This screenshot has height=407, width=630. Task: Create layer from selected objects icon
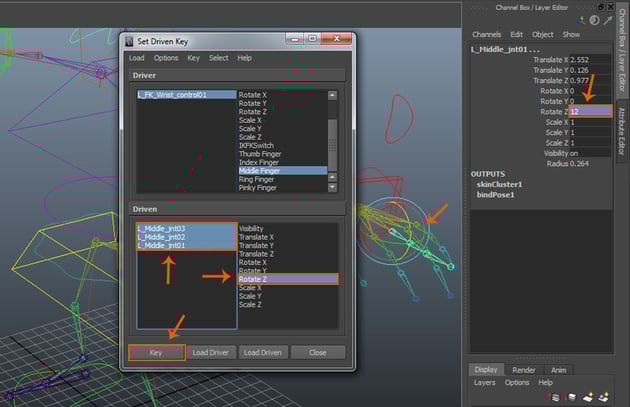click(x=601, y=397)
